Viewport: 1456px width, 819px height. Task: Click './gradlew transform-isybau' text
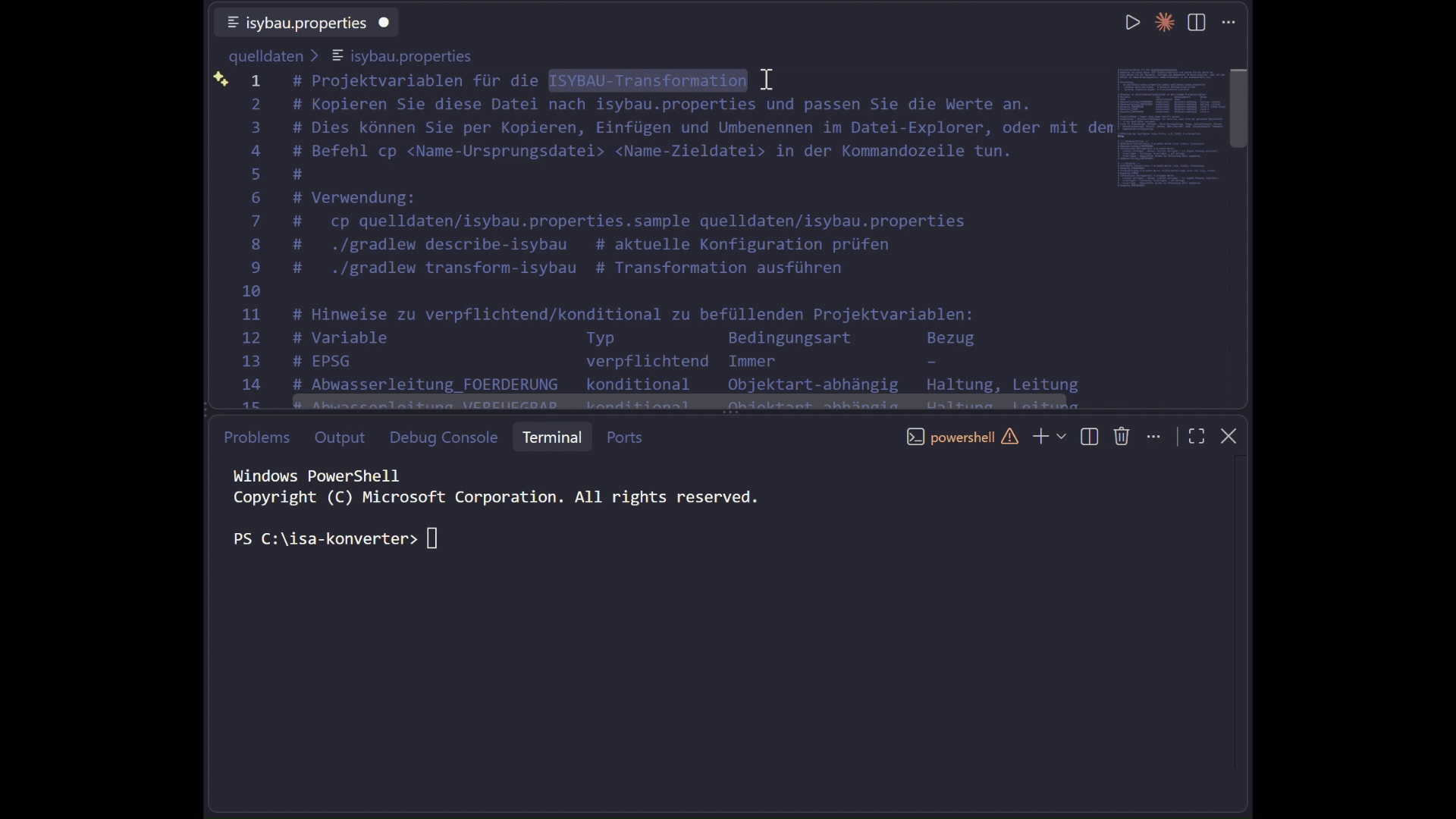point(454,268)
